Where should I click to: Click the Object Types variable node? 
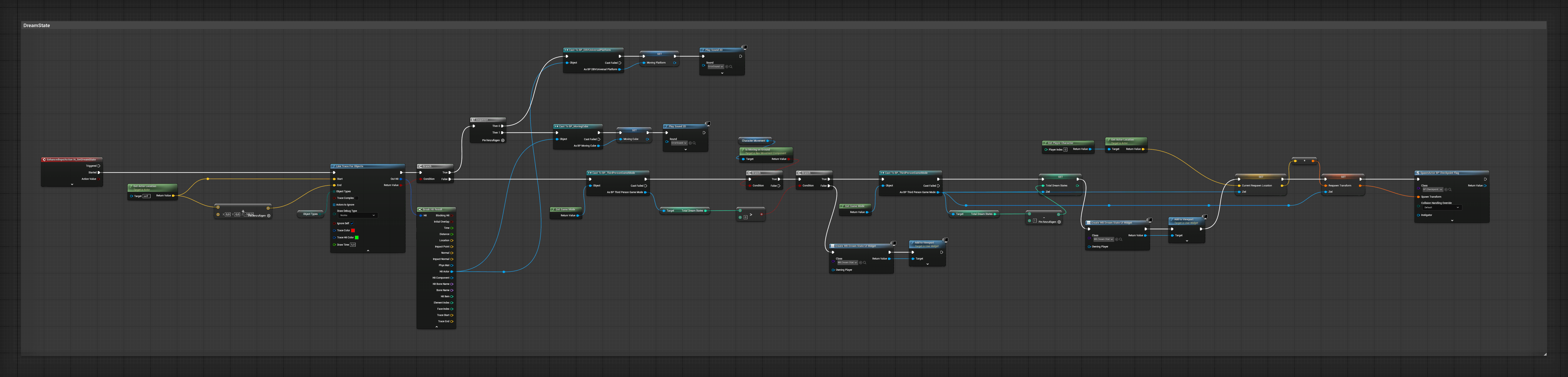coord(311,214)
